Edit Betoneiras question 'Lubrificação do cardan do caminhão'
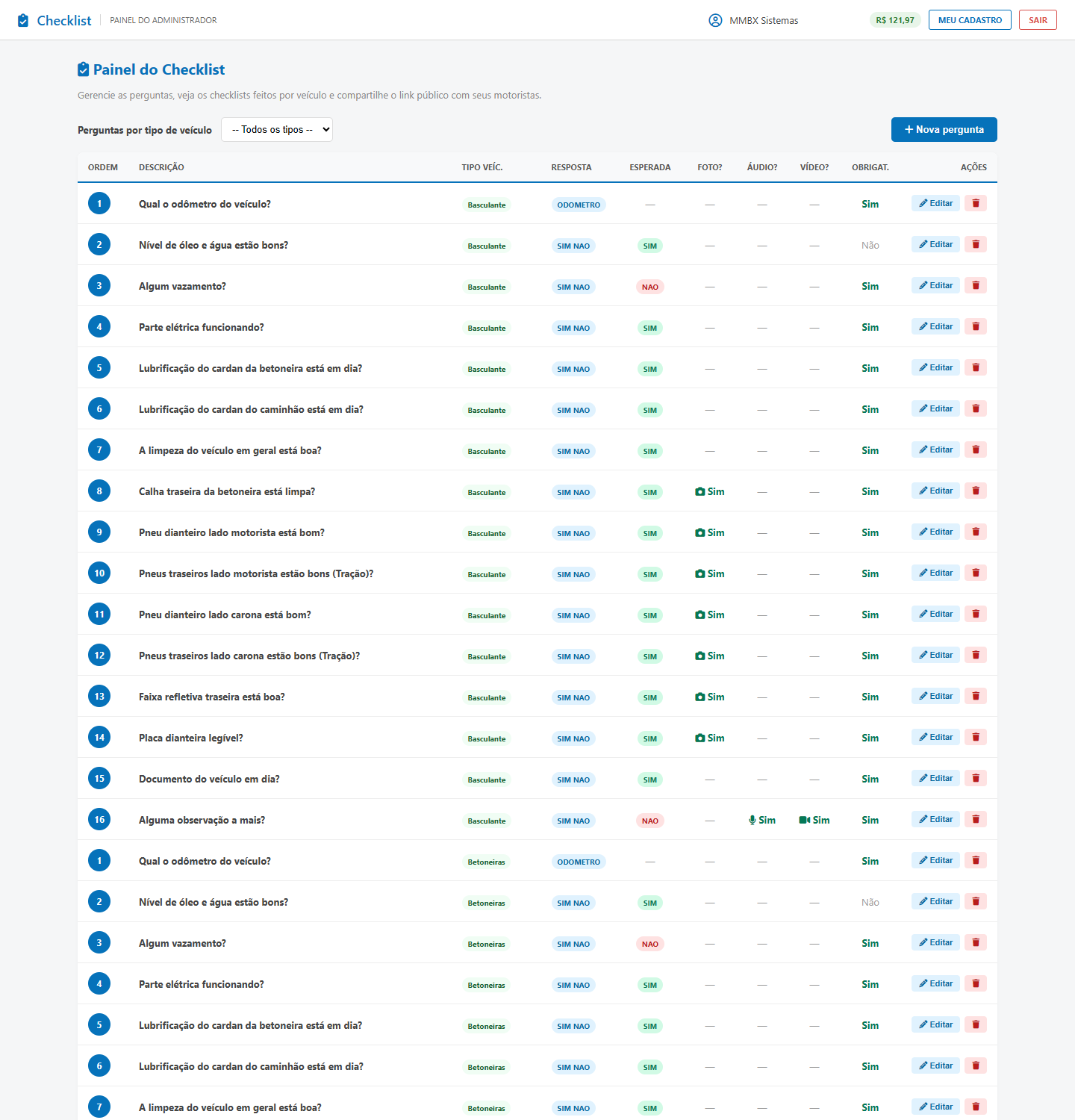This screenshot has height=1120, width=1075. (x=936, y=1065)
